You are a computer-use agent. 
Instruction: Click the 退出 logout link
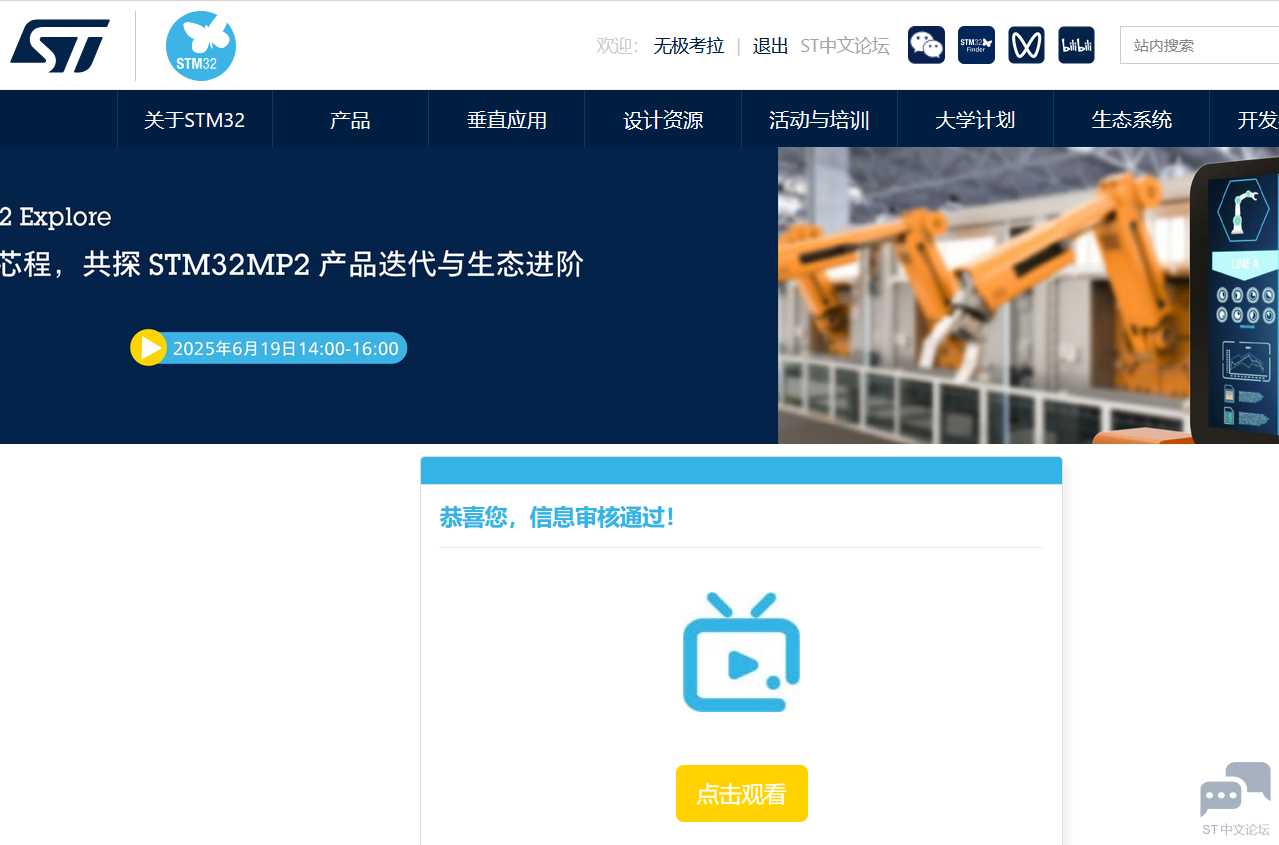(x=770, y=46)
